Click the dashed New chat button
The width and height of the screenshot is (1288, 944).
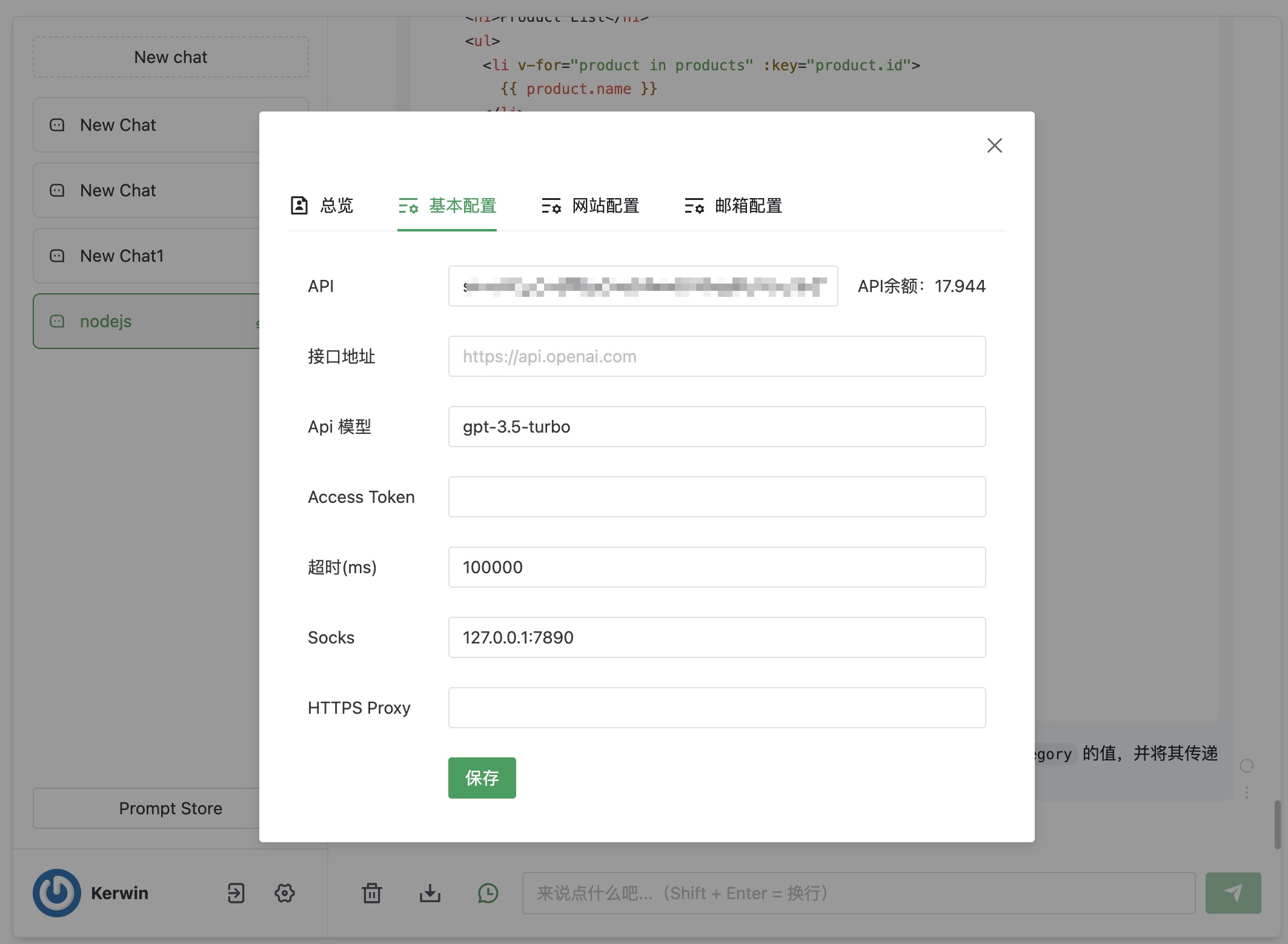(170, 57)
